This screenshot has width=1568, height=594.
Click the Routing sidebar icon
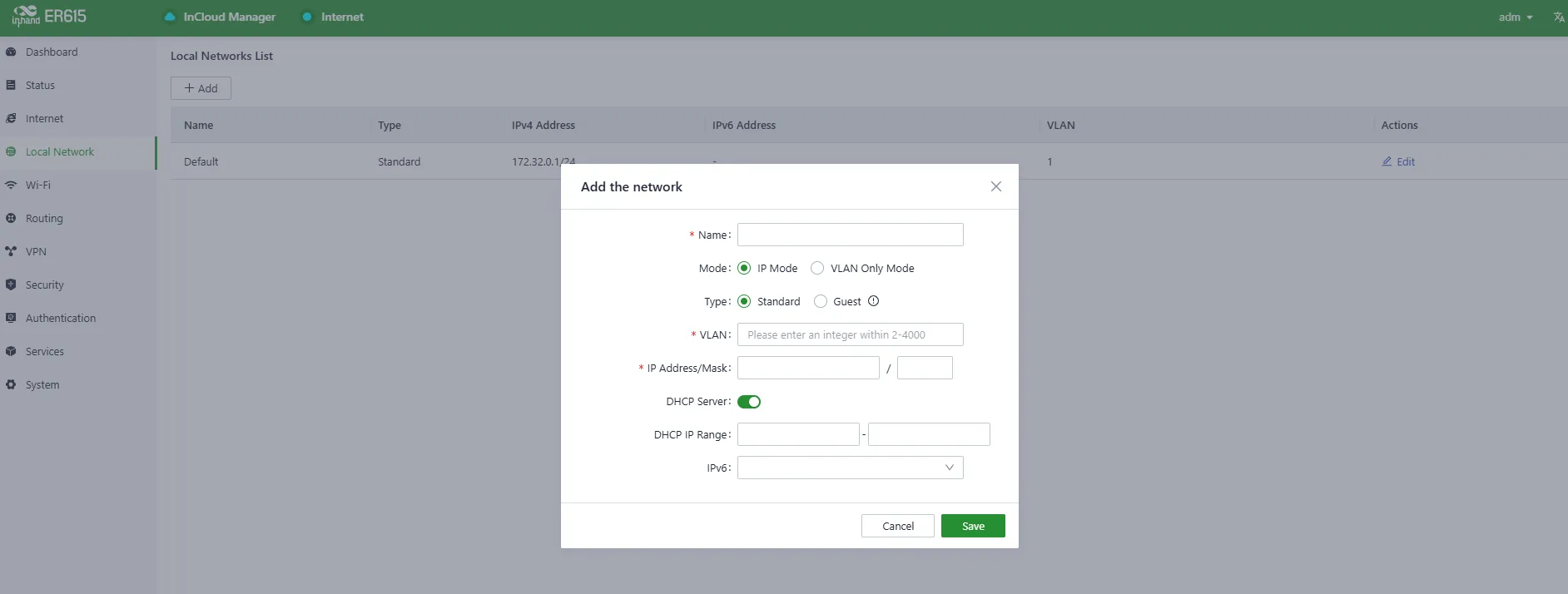[x=11, y=218]
